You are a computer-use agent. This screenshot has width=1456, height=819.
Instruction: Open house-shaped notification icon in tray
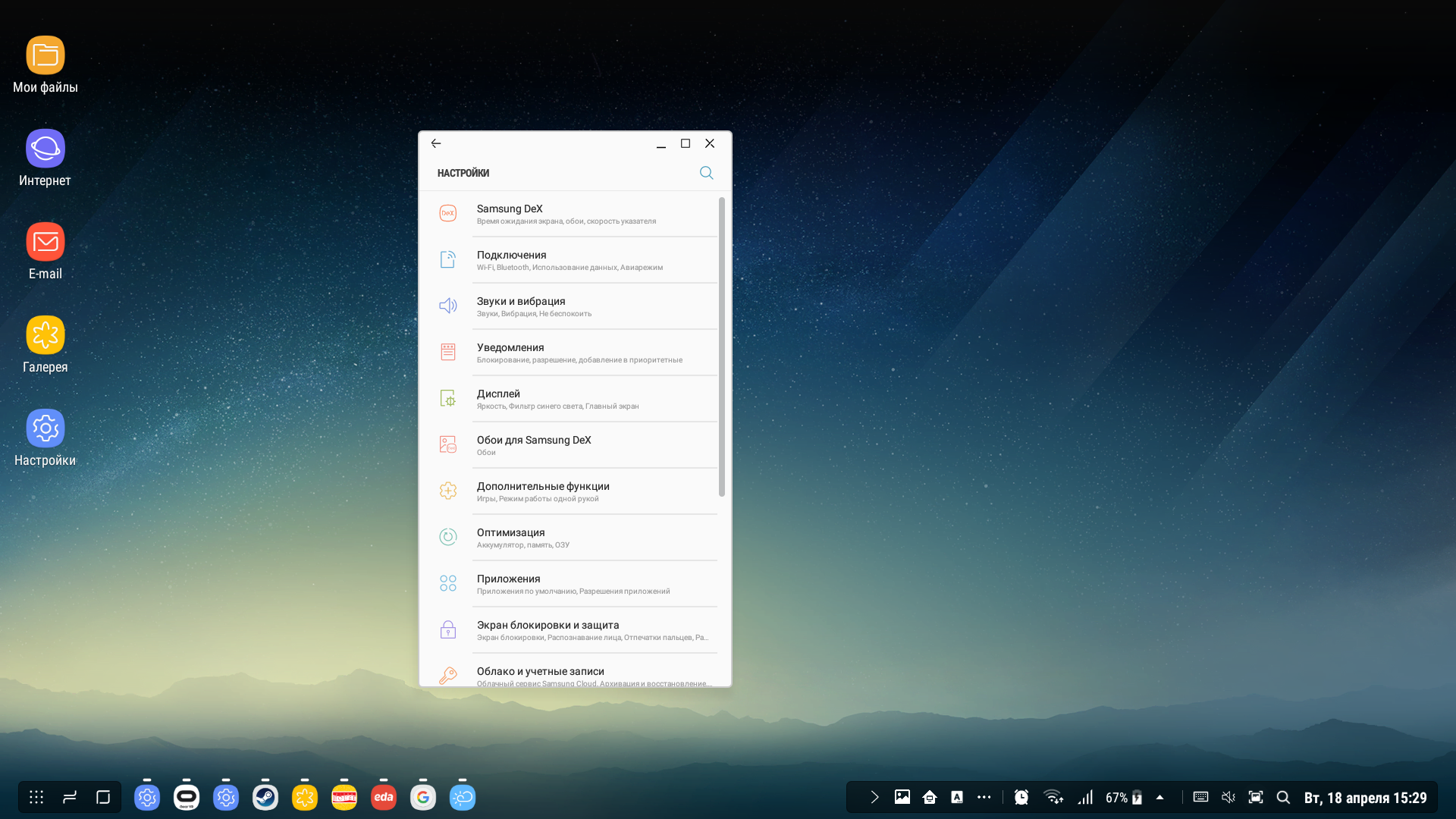click(x=930, y=797)
